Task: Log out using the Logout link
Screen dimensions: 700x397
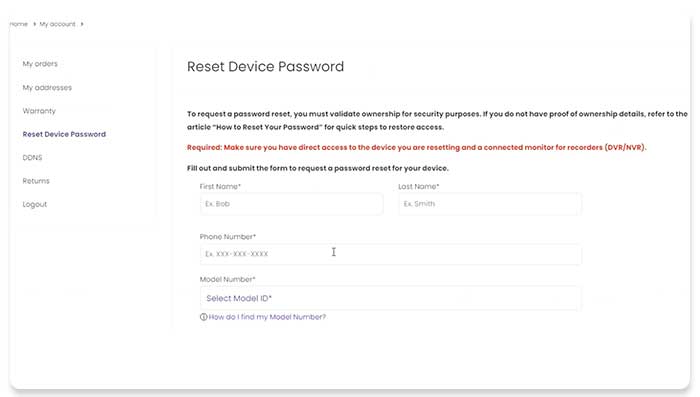Action: (34, 205)
